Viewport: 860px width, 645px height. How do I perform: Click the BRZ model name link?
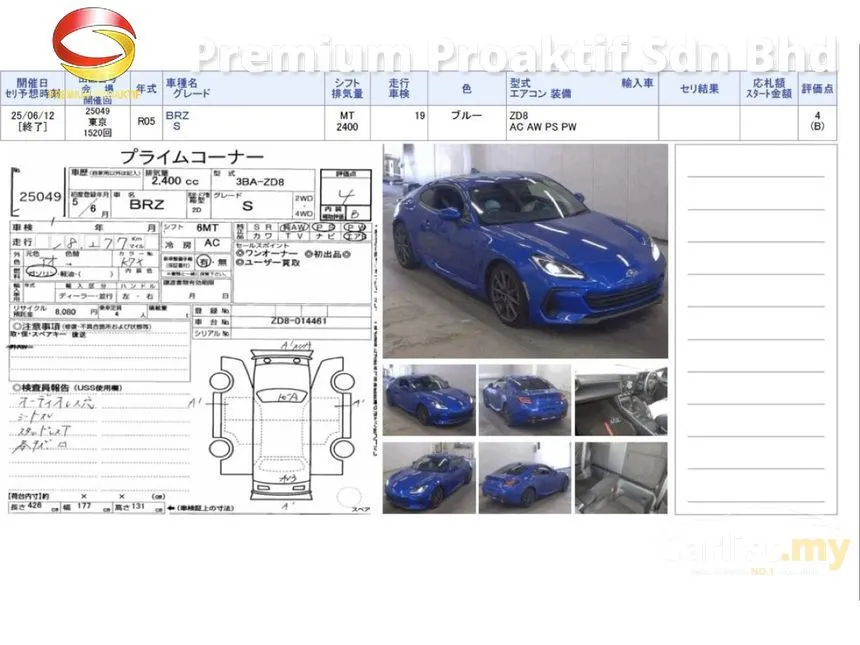pos(177,116)
